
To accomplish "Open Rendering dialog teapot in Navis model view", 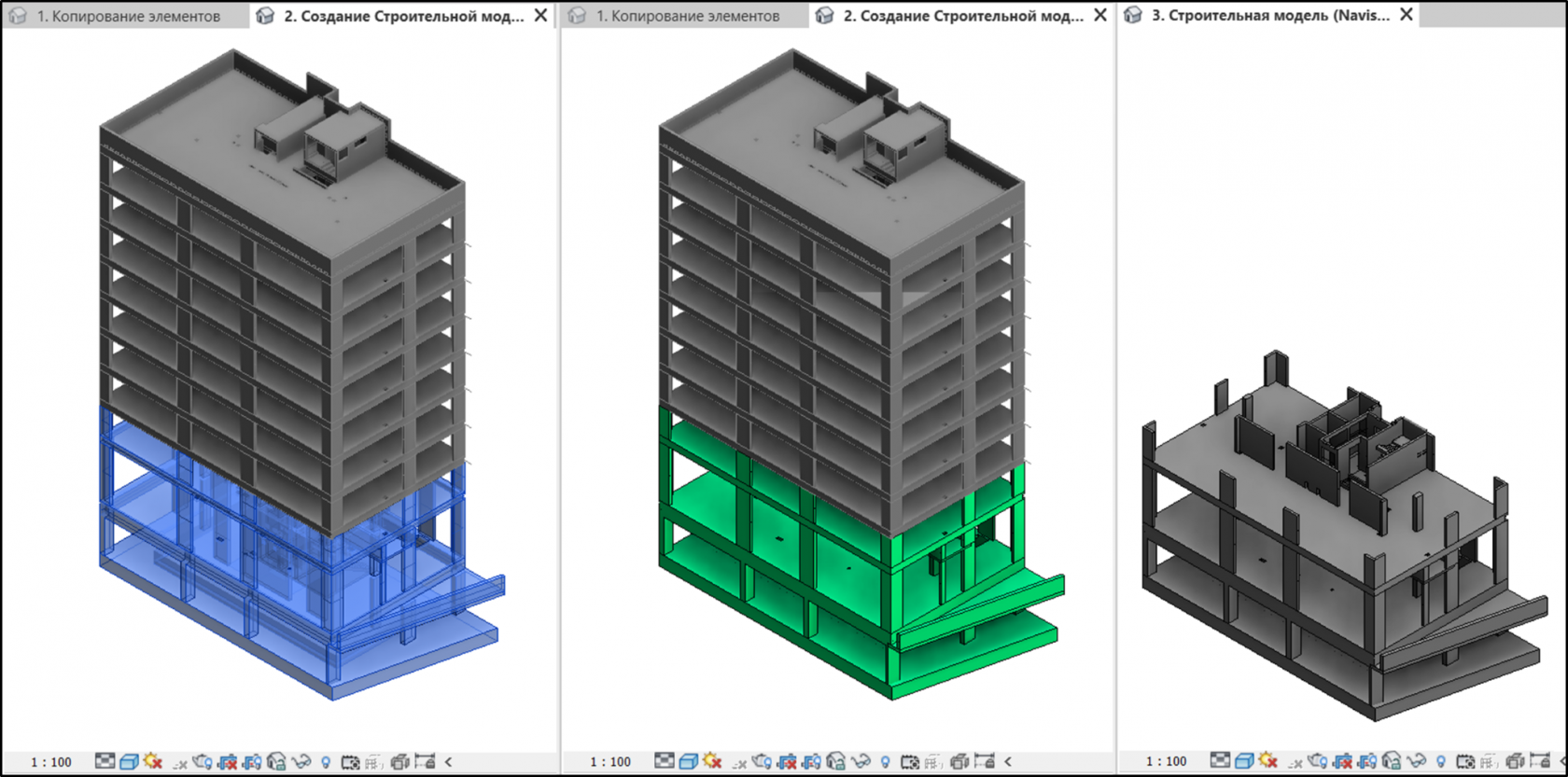I will click(1317, 760).
